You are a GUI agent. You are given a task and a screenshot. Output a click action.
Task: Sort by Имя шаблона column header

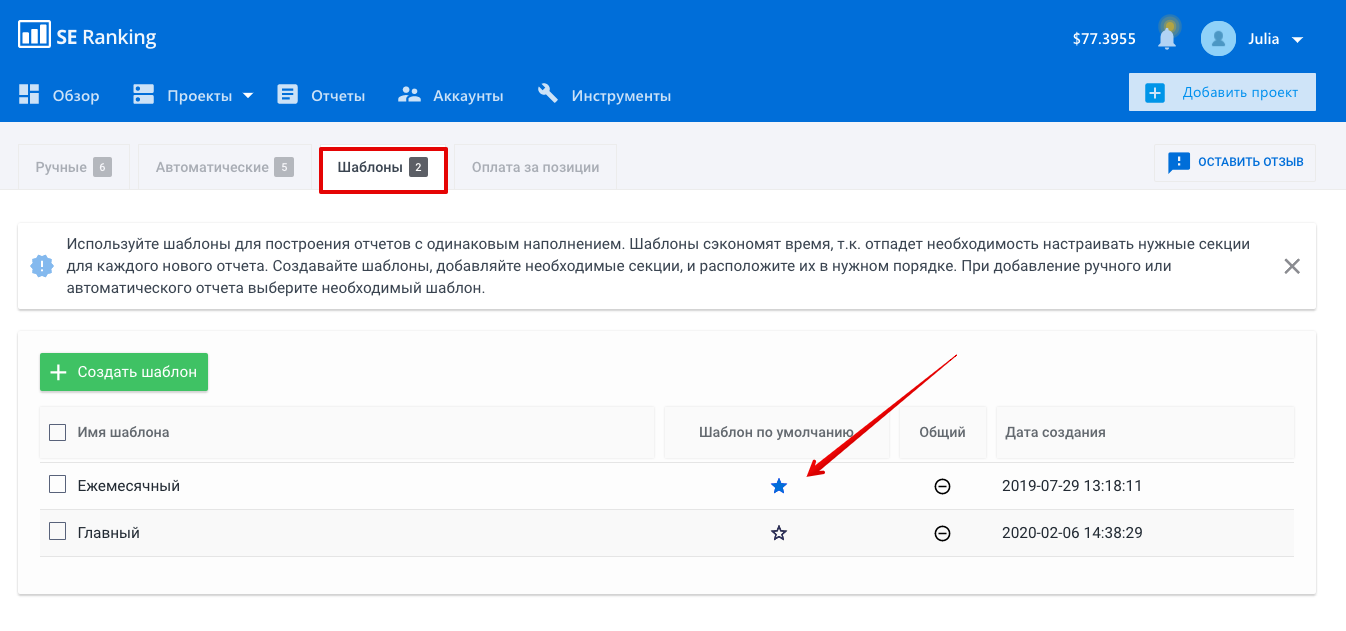(x=123, y=433)
